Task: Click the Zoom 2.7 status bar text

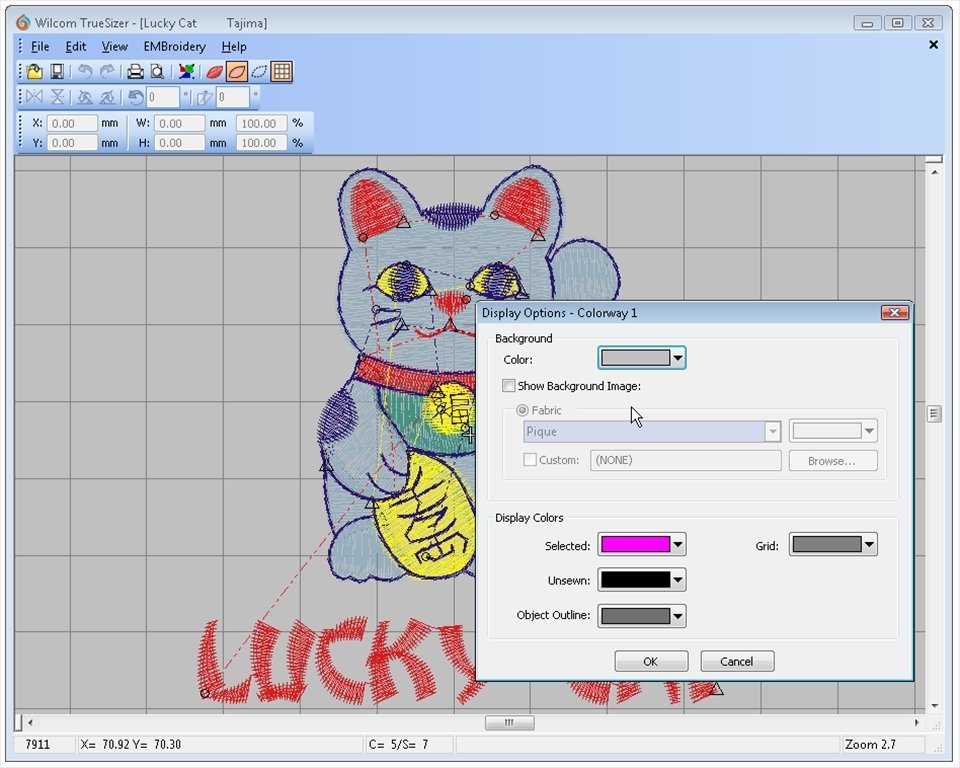Action: [x=870, y=745]
